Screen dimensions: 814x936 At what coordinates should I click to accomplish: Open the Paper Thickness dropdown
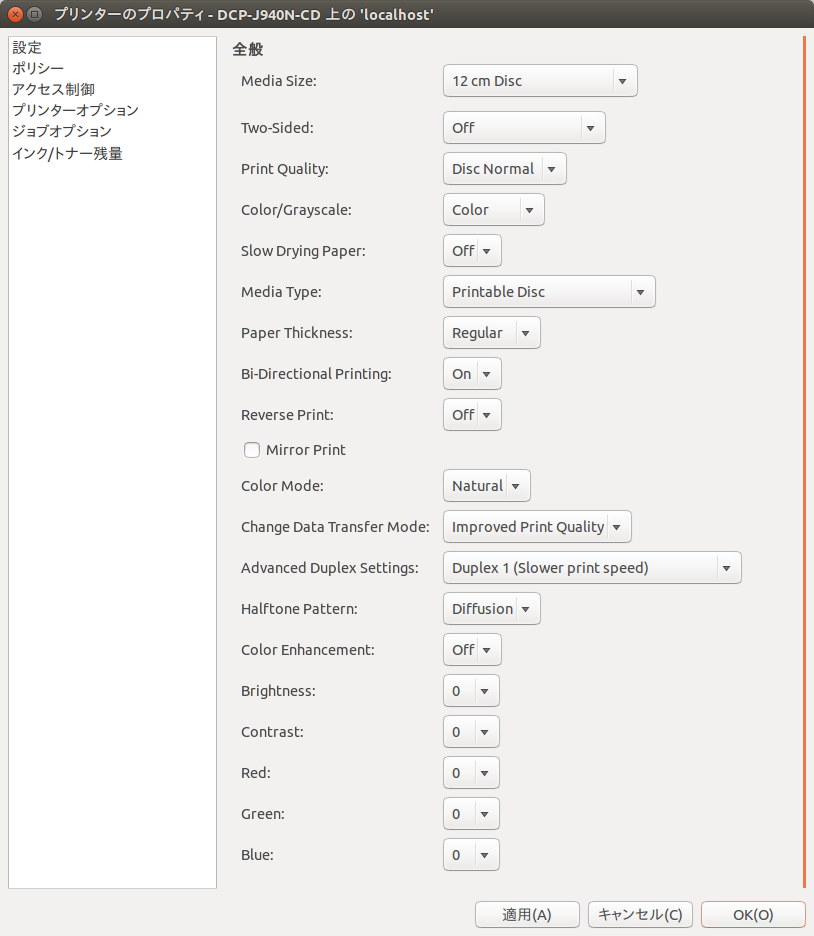pyautogui.click(x=492, y=332)
